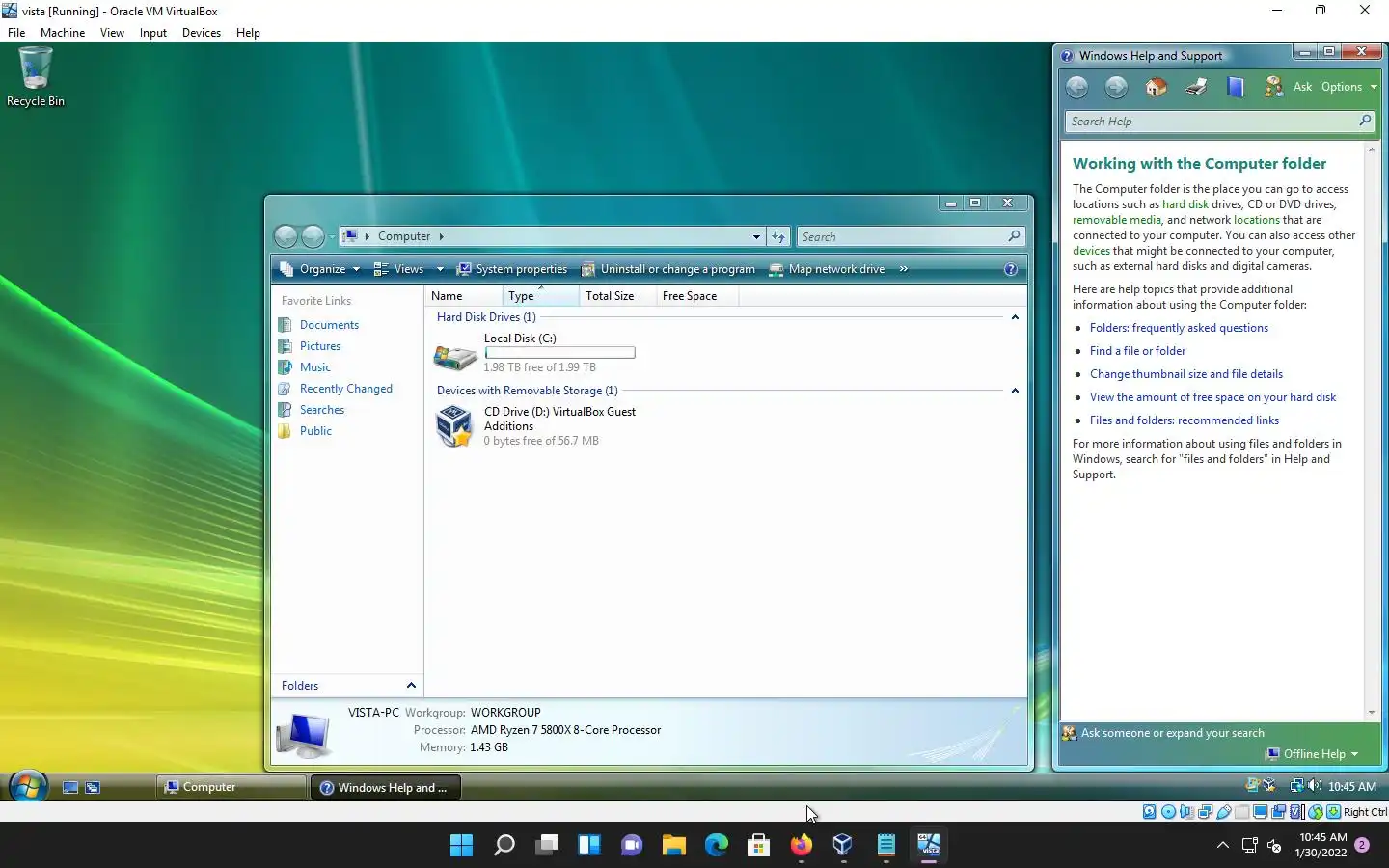The image size is (1389, 868).
Task: Expand address bar history dropdown
Action: pos(756,236)
